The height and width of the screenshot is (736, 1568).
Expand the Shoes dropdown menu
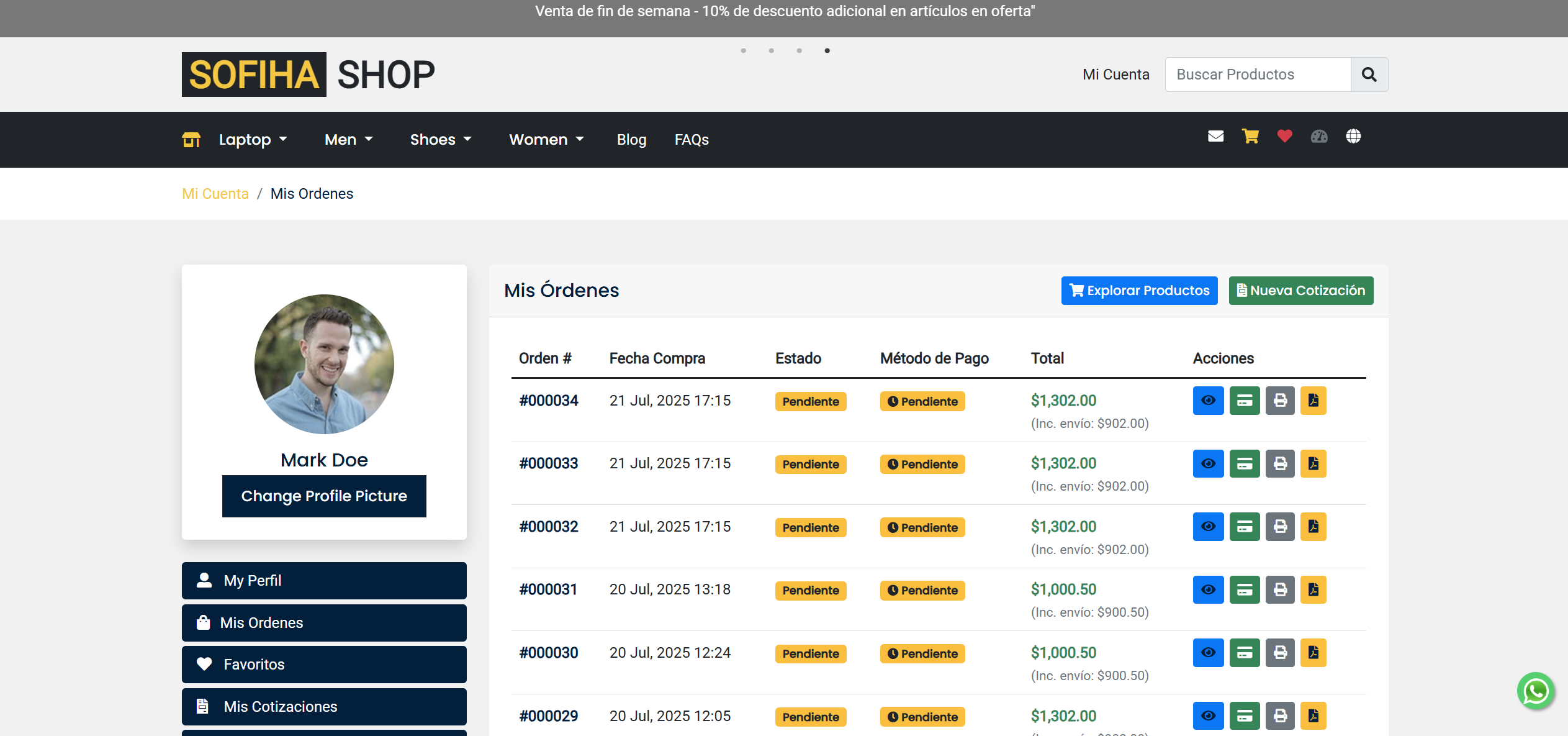point(441,140)
